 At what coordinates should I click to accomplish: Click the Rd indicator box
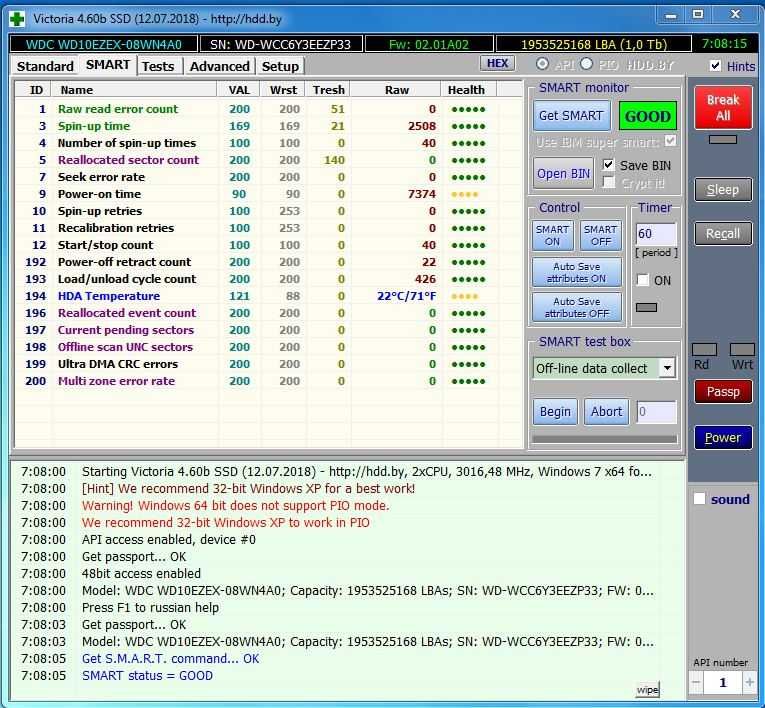(x=704, y=349)
